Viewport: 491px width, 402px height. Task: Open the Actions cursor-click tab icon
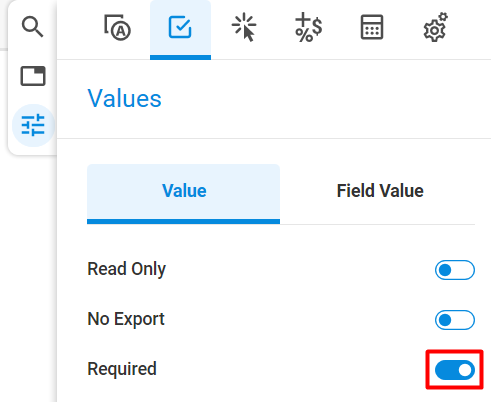tap(244, 27)
